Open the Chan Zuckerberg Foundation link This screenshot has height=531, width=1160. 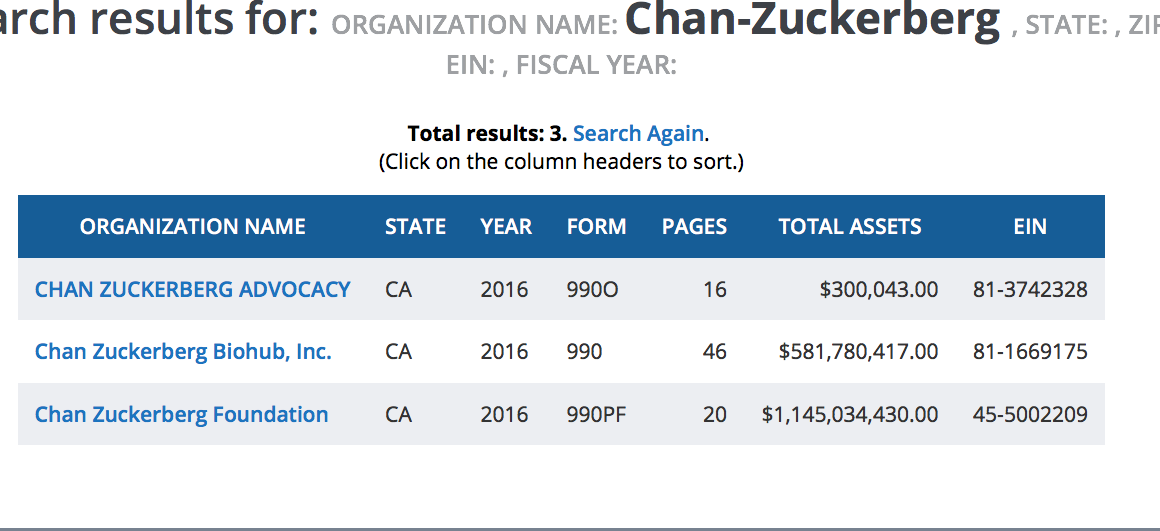182,414
